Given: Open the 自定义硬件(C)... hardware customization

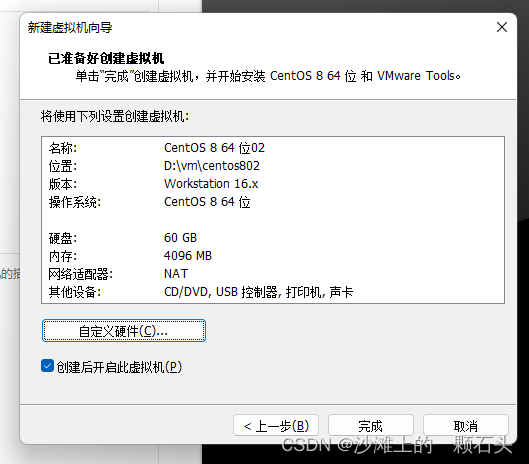Looking at the screenshot, I should tap(124, 331).
